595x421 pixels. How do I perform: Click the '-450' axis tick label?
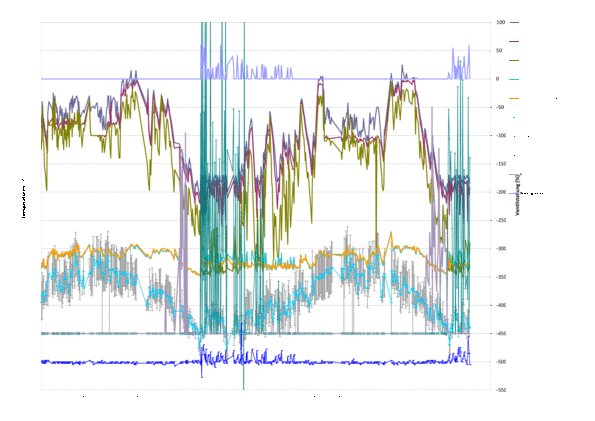[501, 333]
